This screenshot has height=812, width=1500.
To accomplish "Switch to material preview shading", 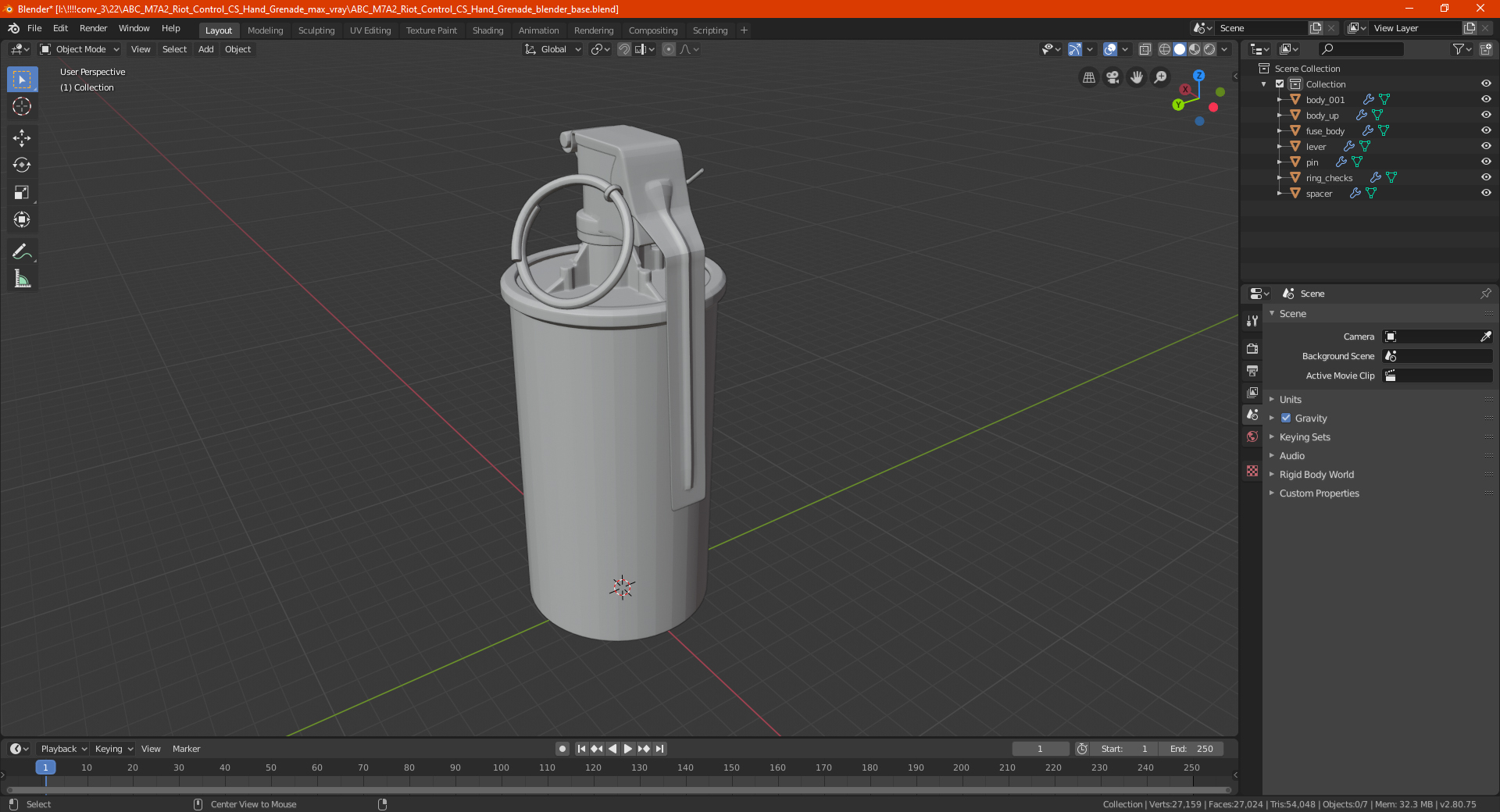I will pyautogui.click(x=1195, y=49).
